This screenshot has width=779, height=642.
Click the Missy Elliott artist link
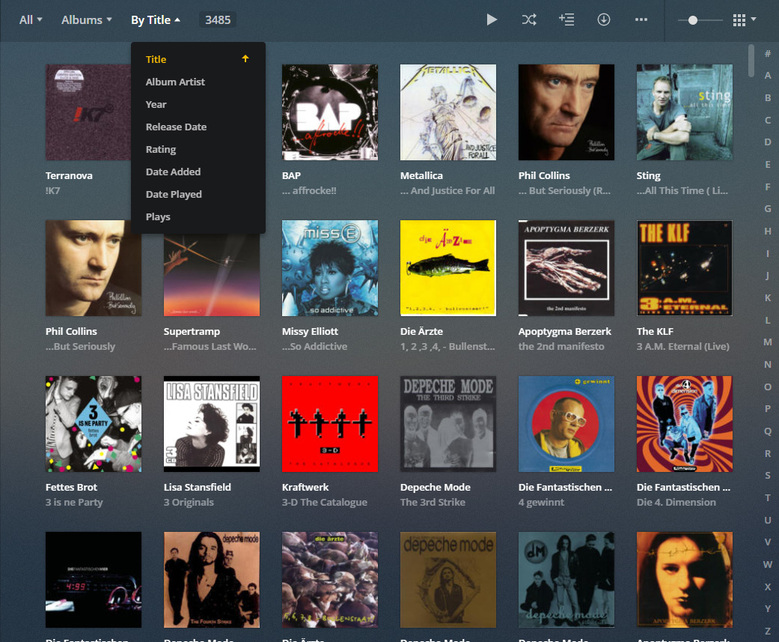(310, 331)
